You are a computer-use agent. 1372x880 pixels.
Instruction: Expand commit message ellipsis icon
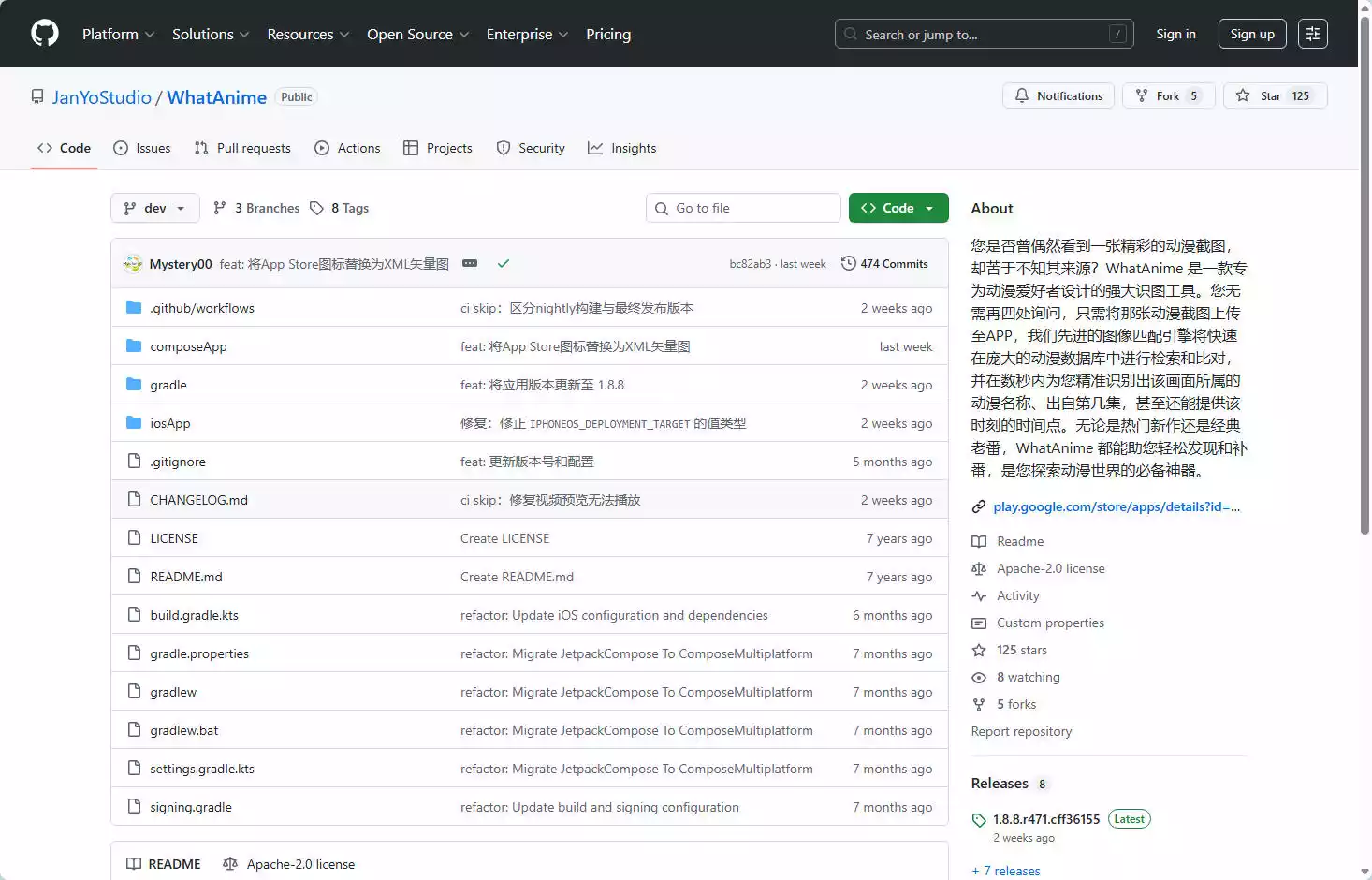click(x=470, y=264)
